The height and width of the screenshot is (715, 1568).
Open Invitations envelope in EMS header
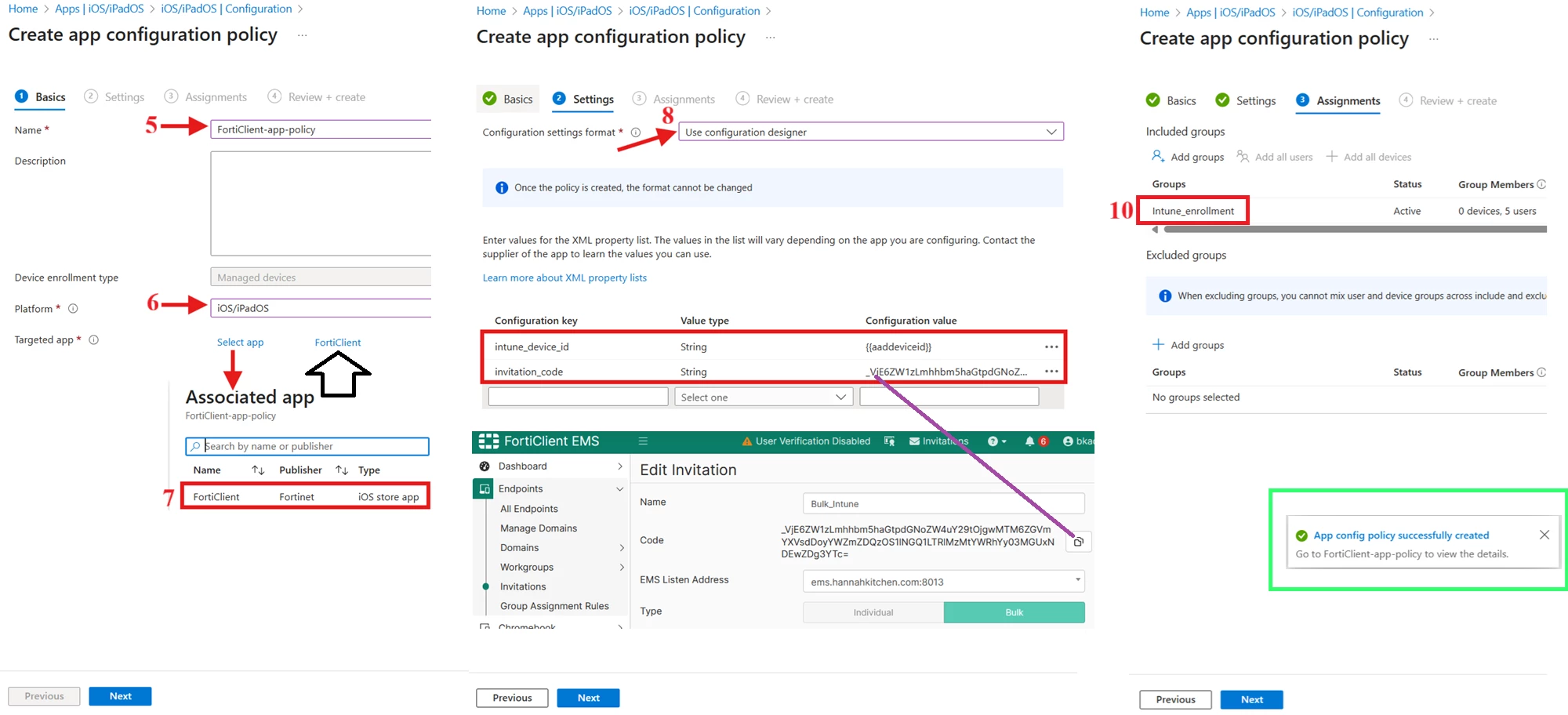[x=914, y=441]
